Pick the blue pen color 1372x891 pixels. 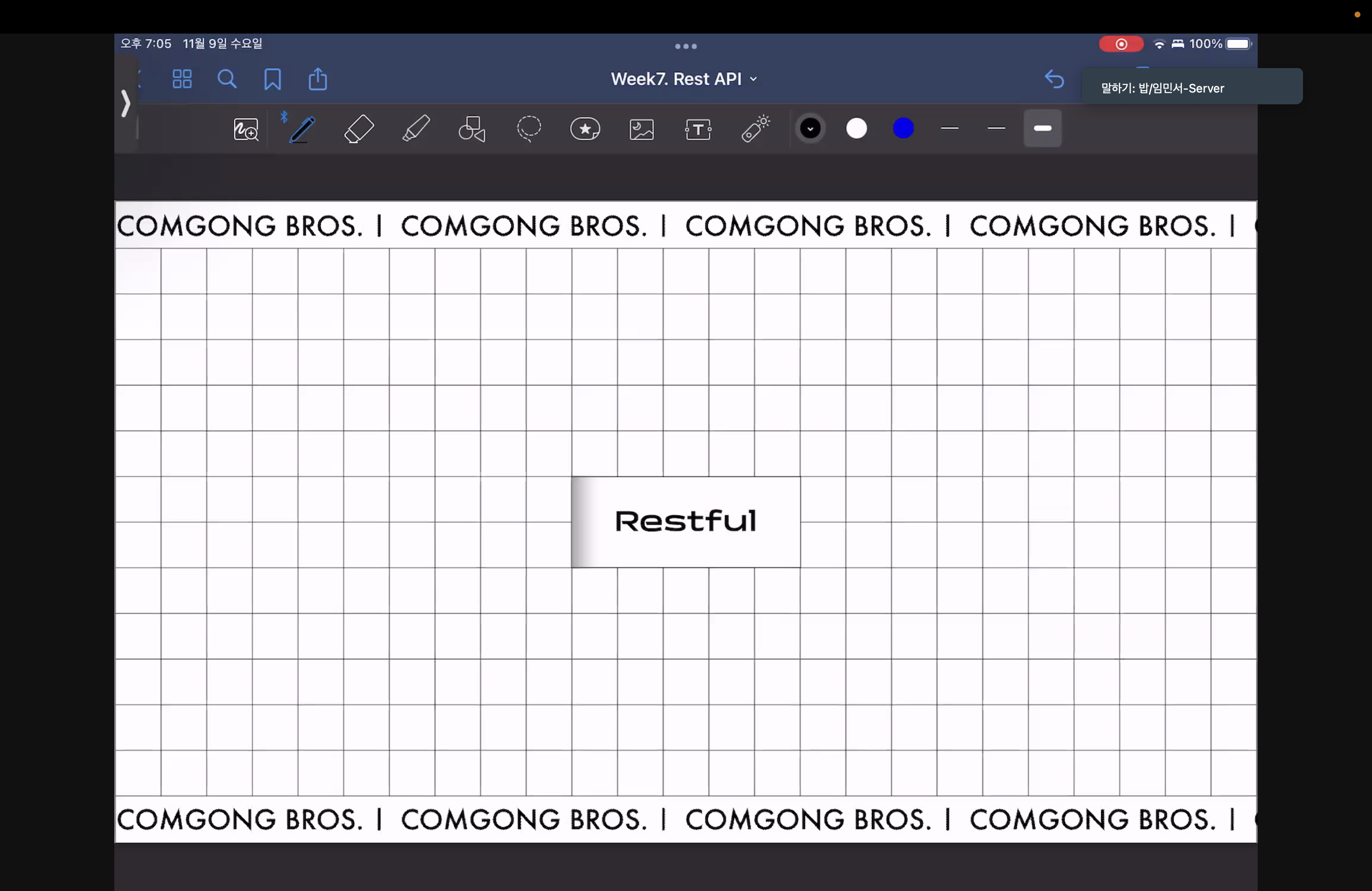pos(903,128)
